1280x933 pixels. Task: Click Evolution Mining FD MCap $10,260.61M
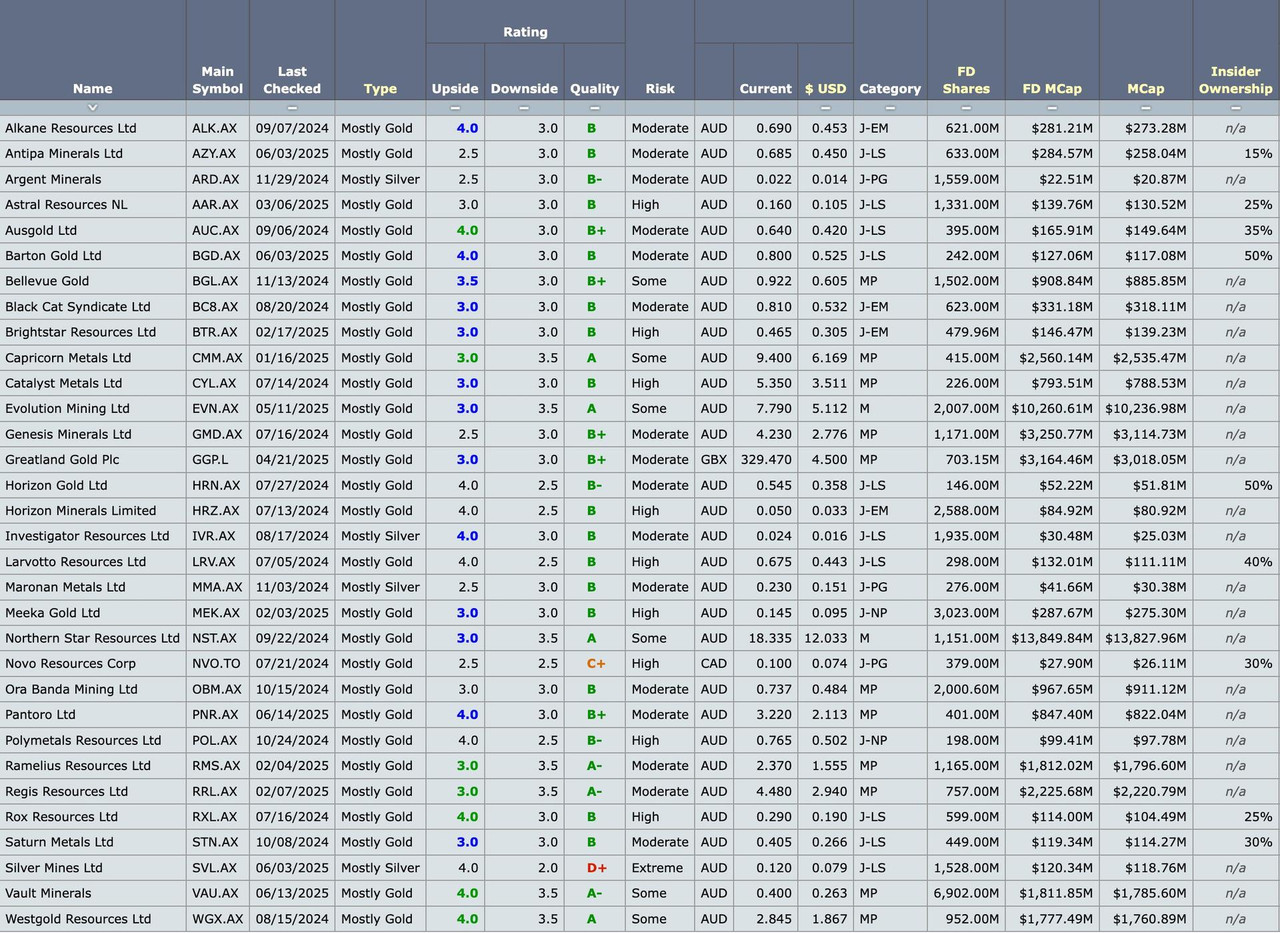(1052, 409)
